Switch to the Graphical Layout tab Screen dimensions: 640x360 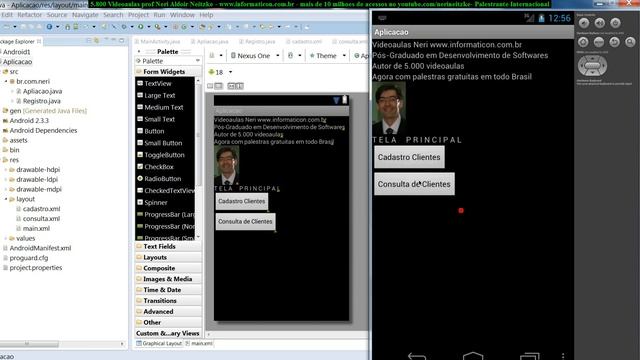click(159, 344)
